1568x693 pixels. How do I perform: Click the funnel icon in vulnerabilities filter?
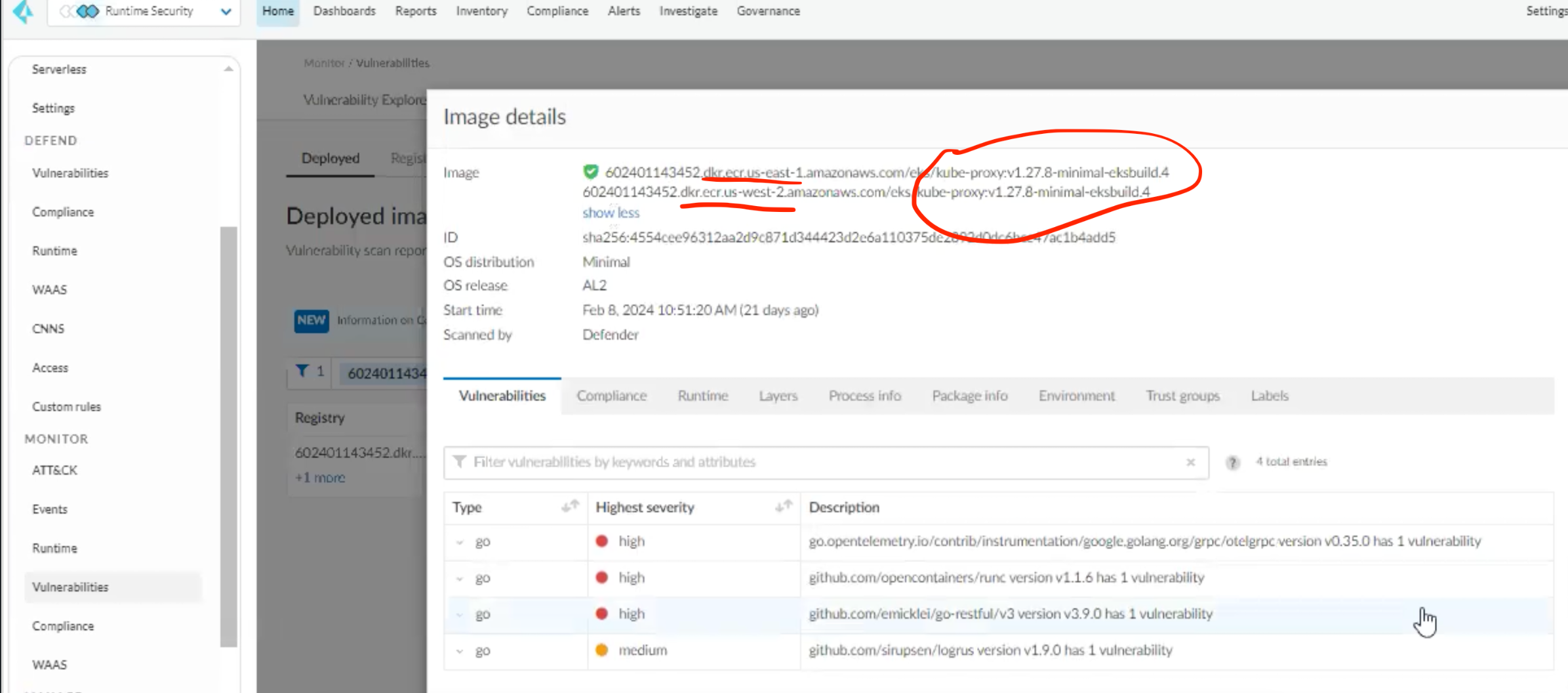click(x=460, y=462)
